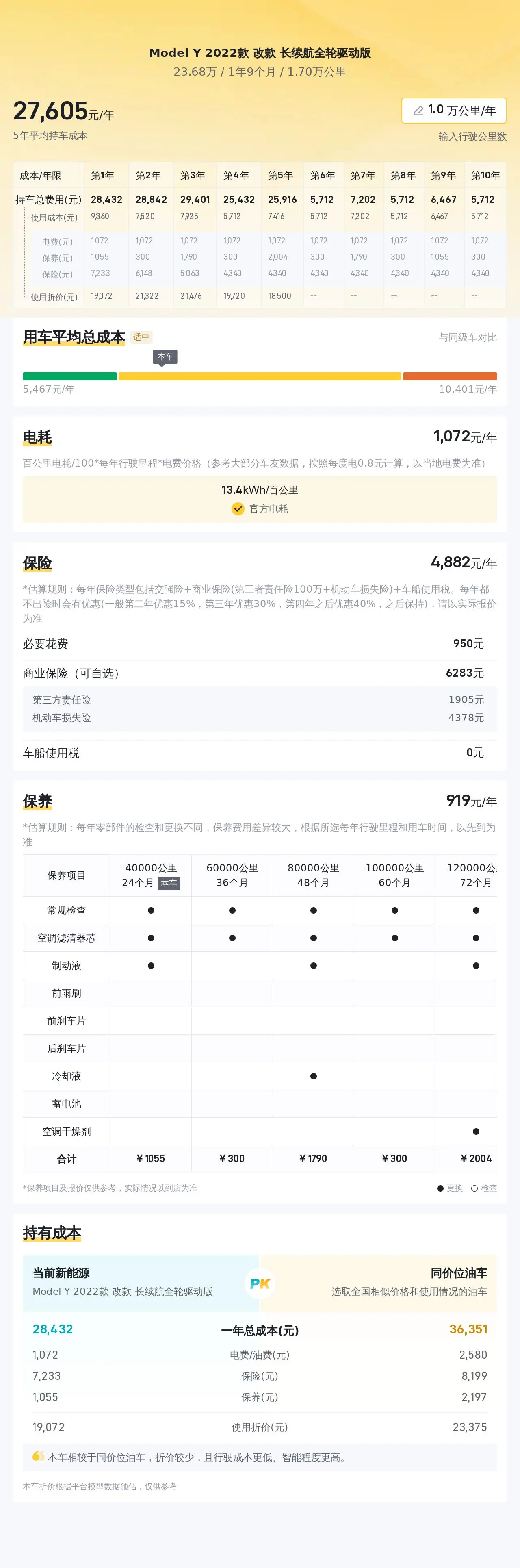
Task: Click the 100000公里 60个月 column header
Action: tap(395, 875)
